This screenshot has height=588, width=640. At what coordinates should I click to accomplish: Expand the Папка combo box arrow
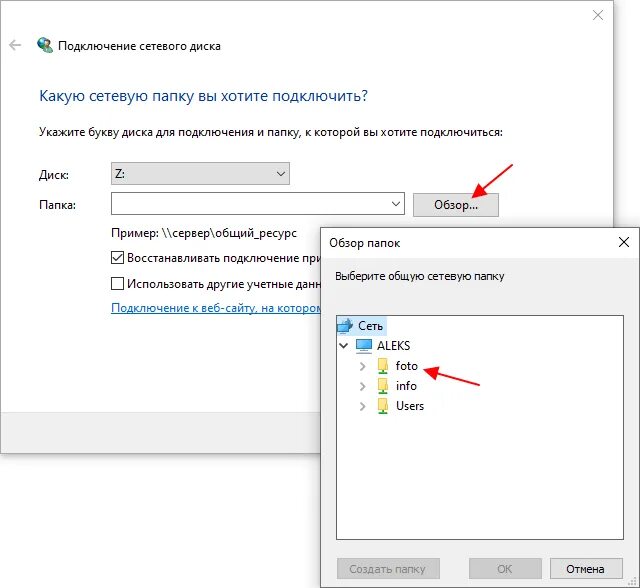click(396, 204)
